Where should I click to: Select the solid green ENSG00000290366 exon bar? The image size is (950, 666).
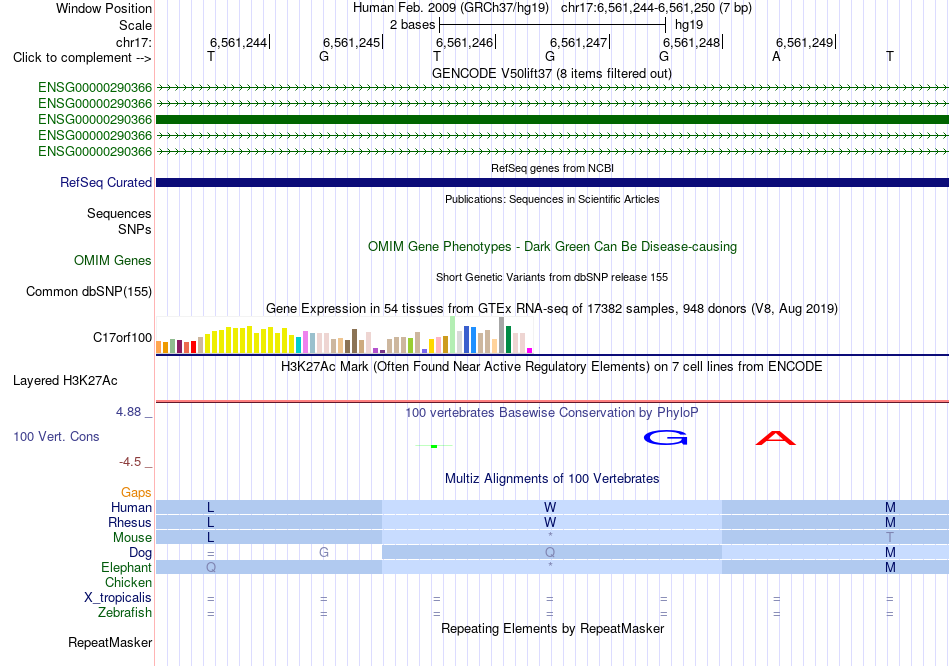pyautogui.click(x=553, y=119)
